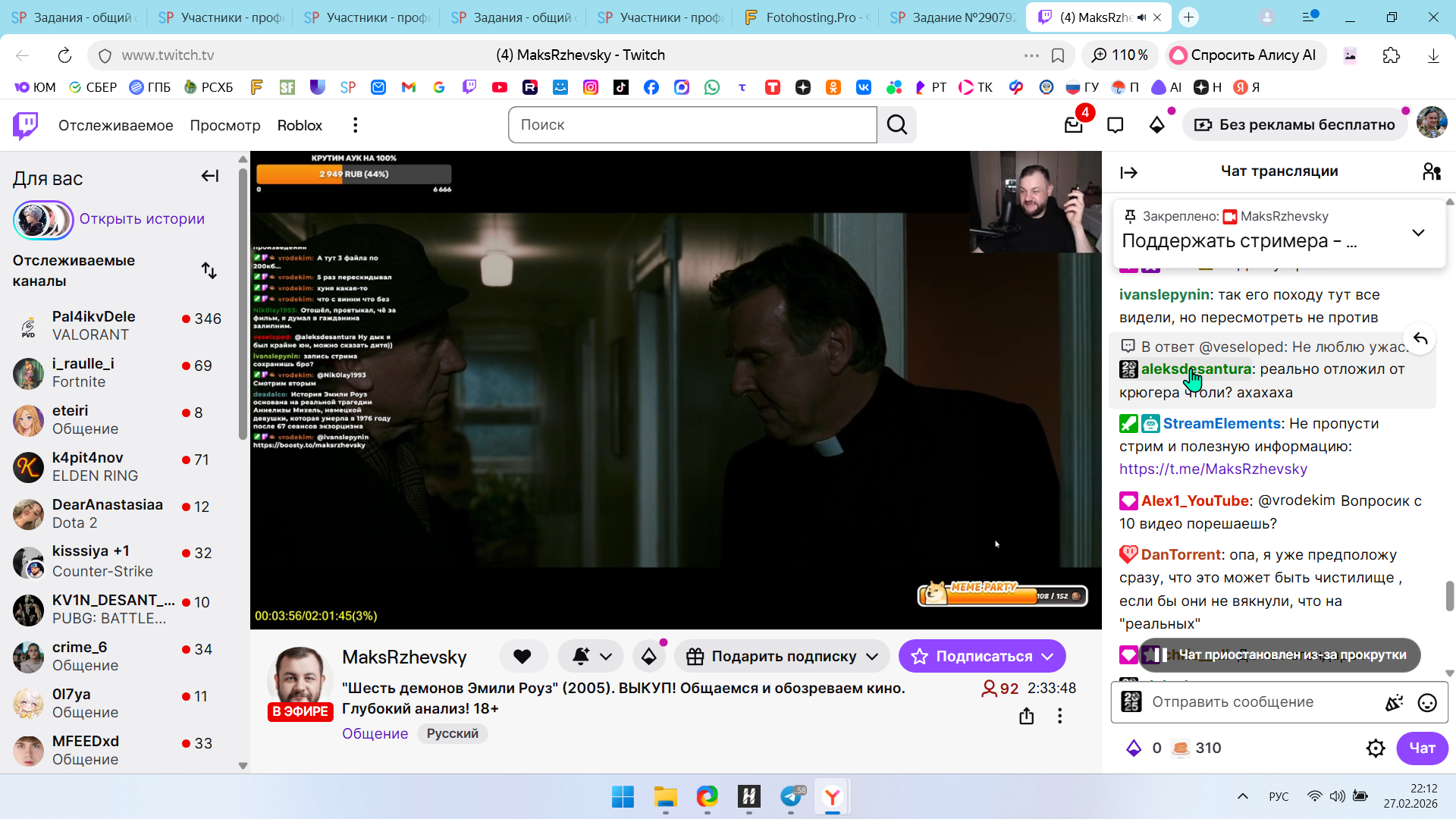Collapse the For You sidebar
The height and width of the screenshot is (819, 1456).
[210, 177]
